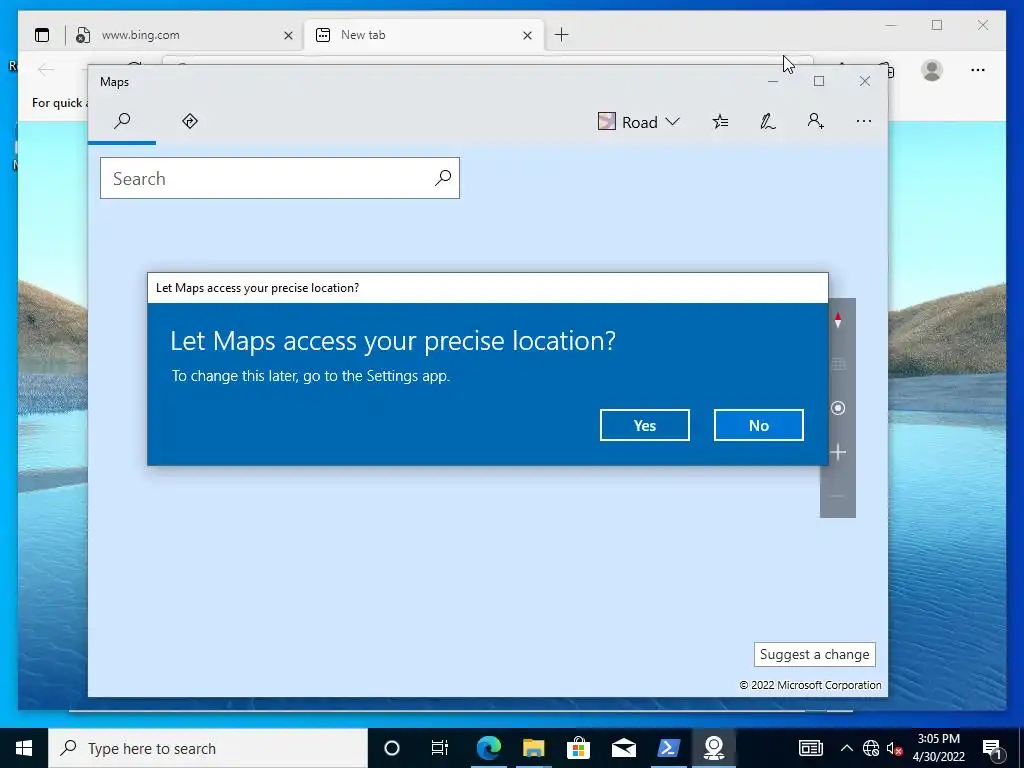Open PowerShell from the taskbar

pos(669,748)
